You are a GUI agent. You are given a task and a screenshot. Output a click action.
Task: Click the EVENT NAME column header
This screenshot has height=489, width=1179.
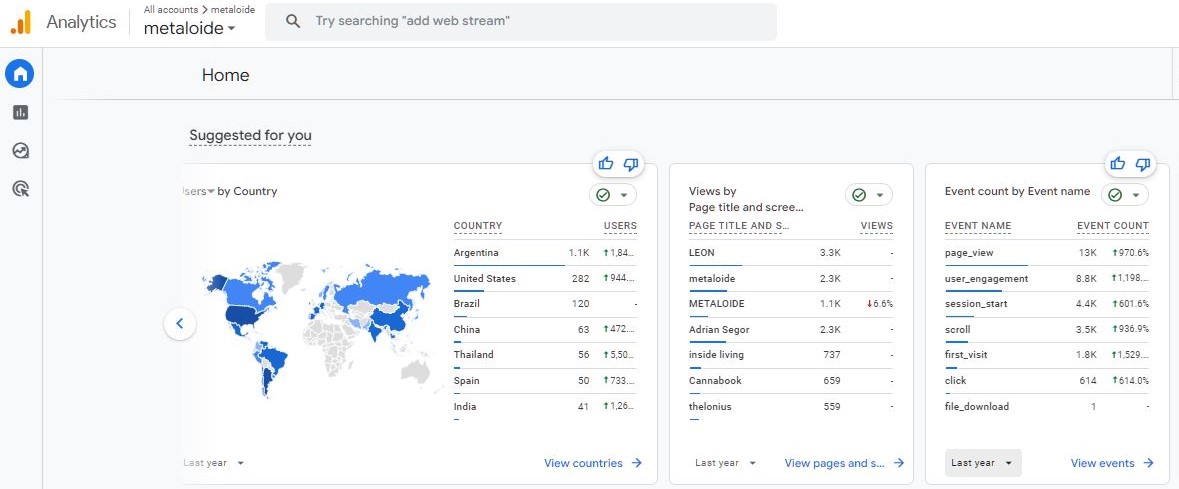click(977, 226)
